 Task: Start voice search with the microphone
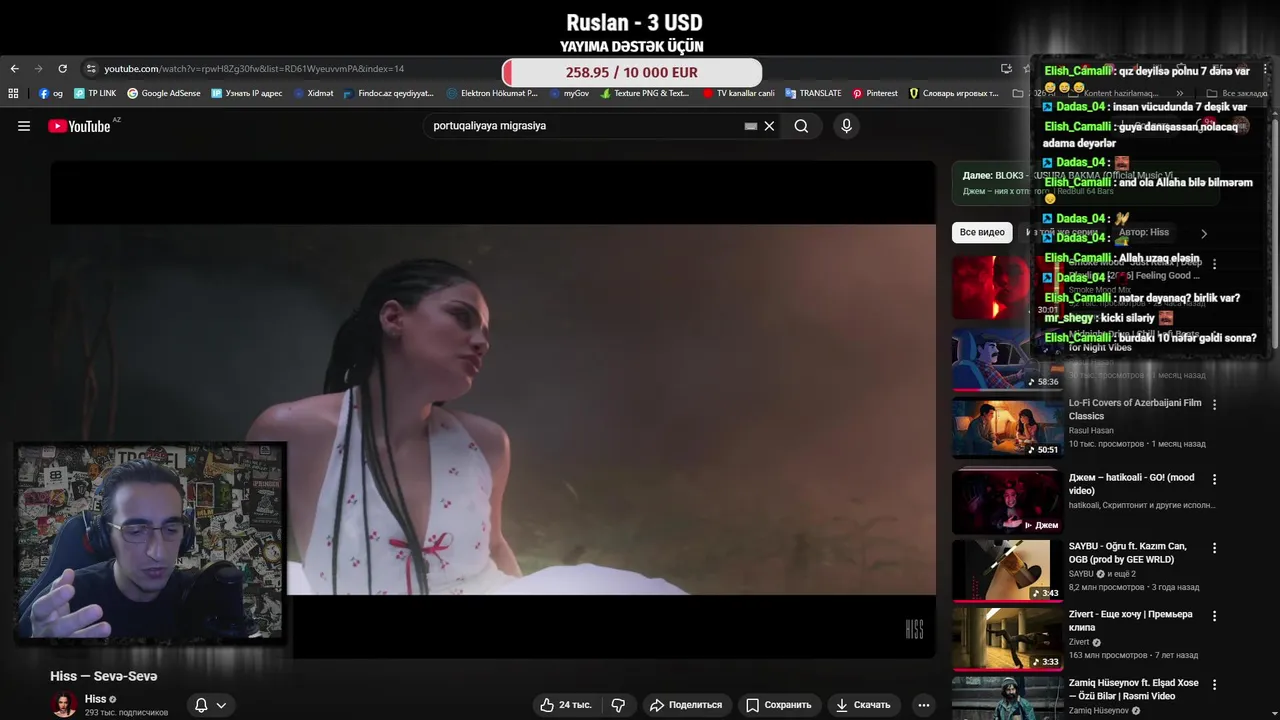pos(846,126)
